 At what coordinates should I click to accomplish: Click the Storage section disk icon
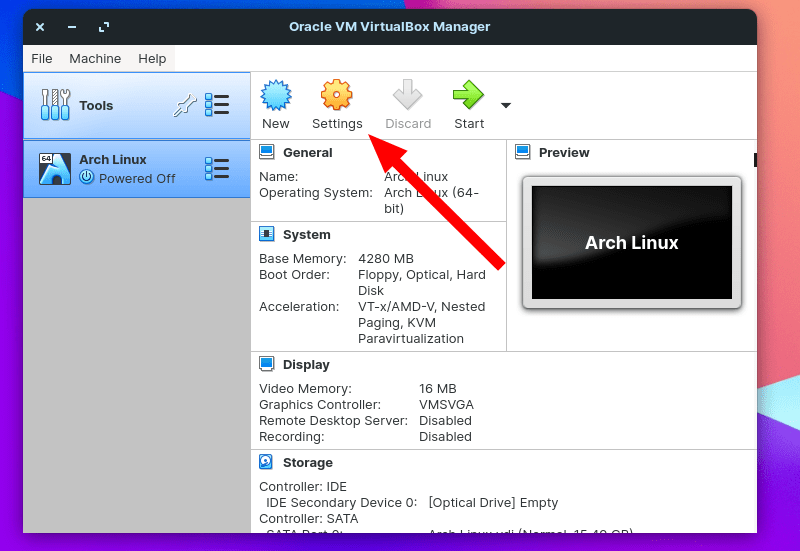(x=266, y=462)
